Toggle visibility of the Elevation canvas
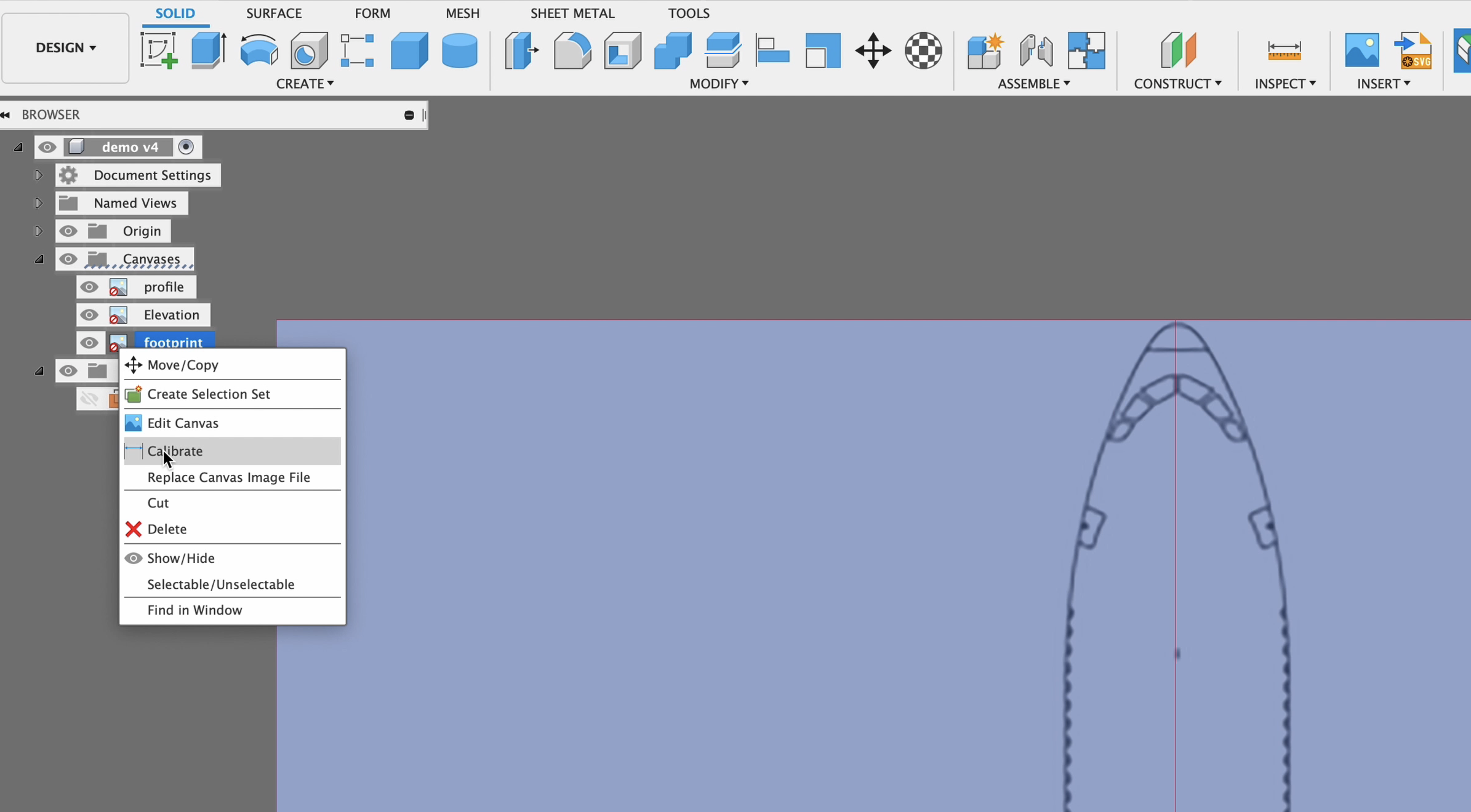This screenshot has height=812, width=1471. [x=89, y=314]
